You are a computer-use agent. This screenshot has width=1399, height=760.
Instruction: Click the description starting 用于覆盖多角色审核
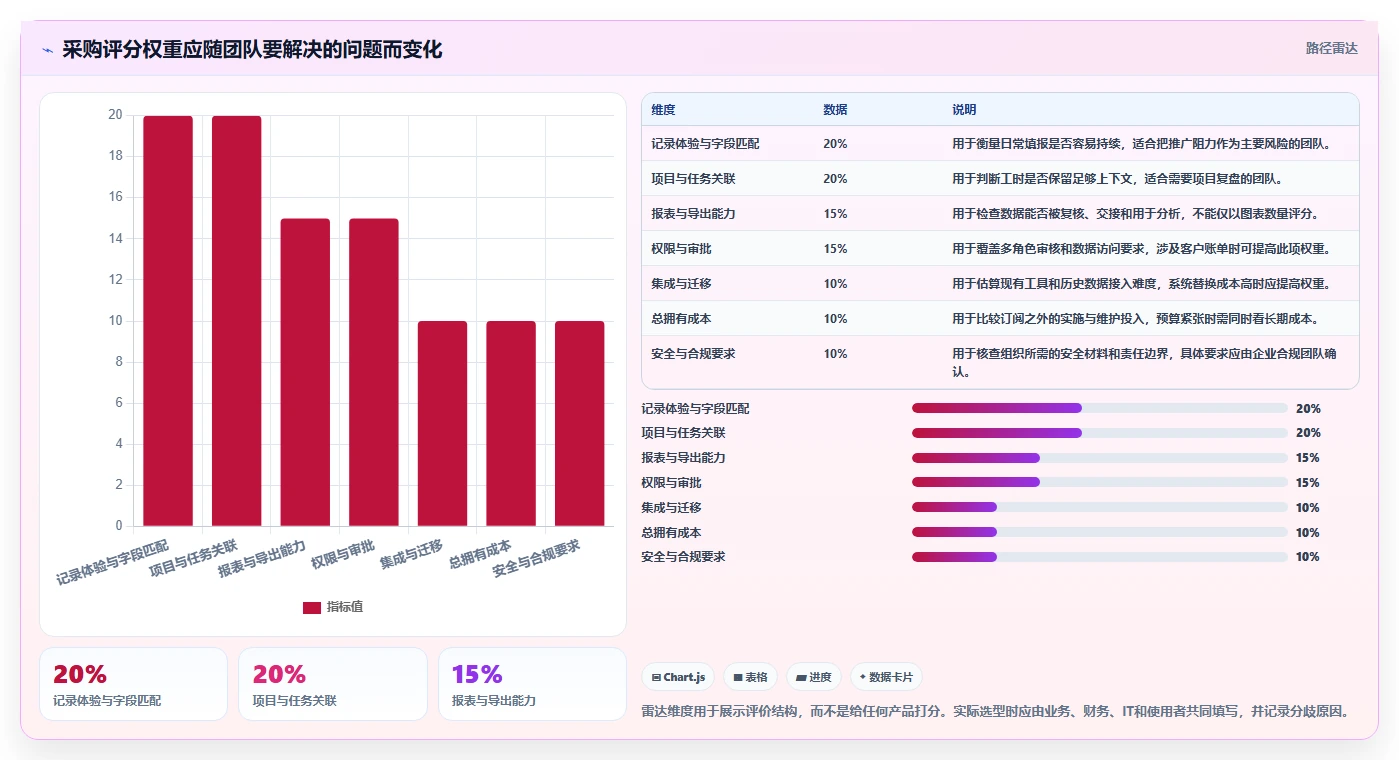point(1141,249)
